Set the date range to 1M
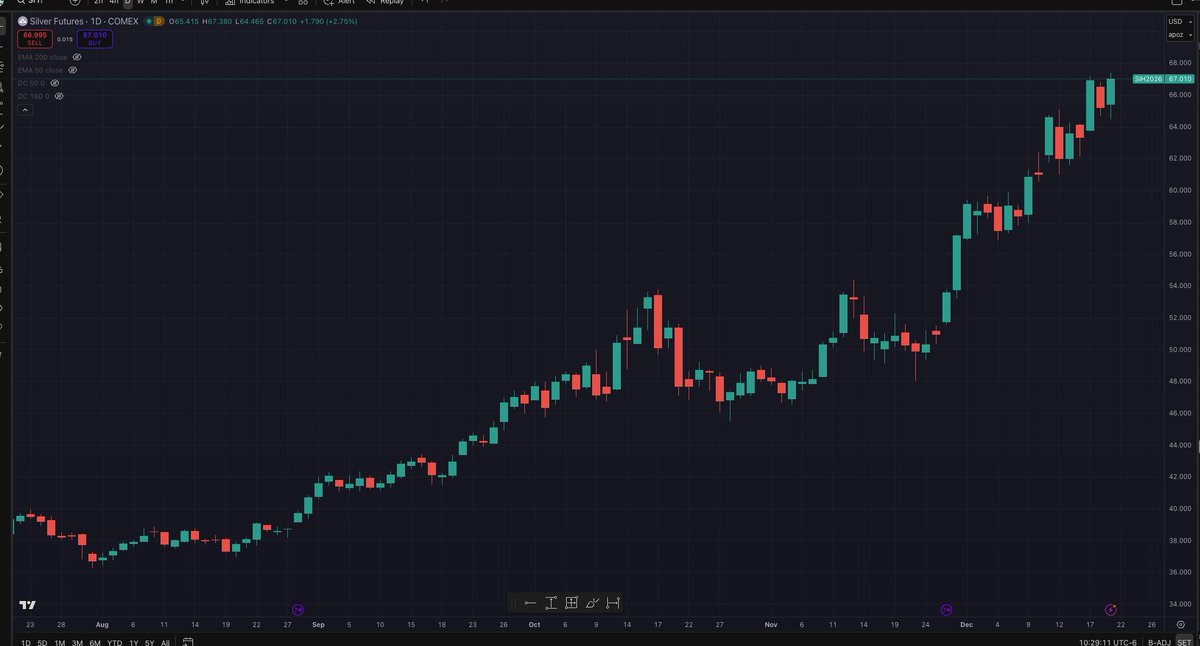Screen dimensions: 1200x646 click(x=59, y=642)
